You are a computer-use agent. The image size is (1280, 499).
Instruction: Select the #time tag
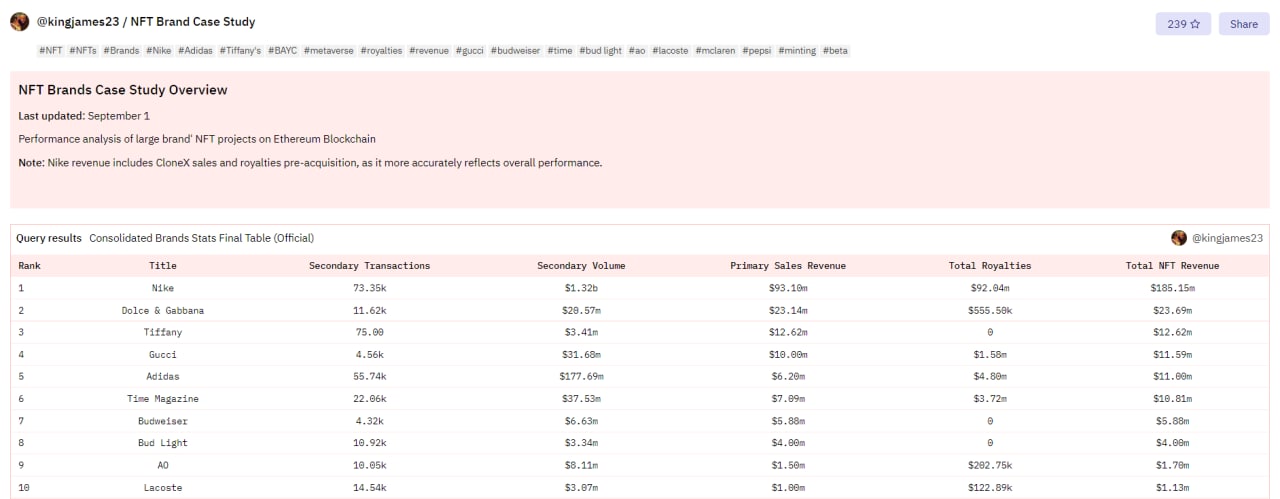560,50
